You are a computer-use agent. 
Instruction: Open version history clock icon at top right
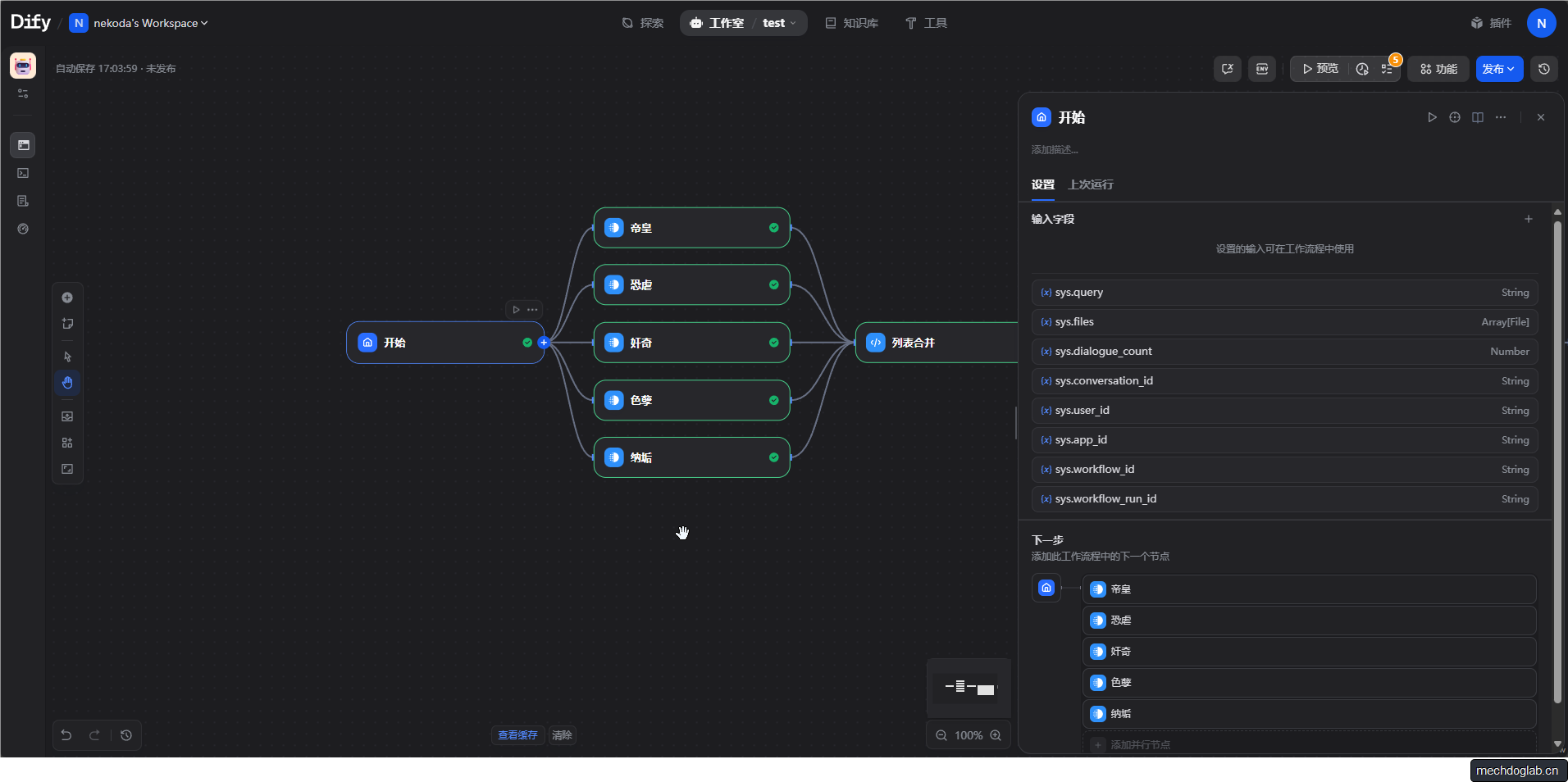(x=1544, y=69)
